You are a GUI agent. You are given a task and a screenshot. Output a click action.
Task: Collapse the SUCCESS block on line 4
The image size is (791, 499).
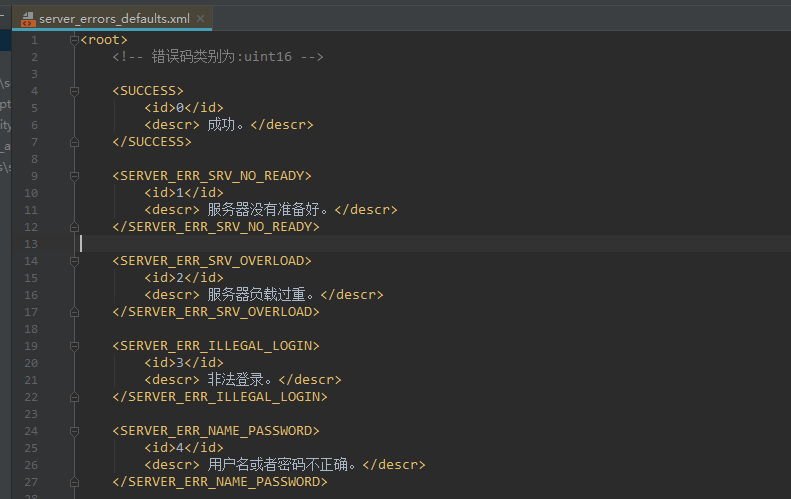pos(74,91)
